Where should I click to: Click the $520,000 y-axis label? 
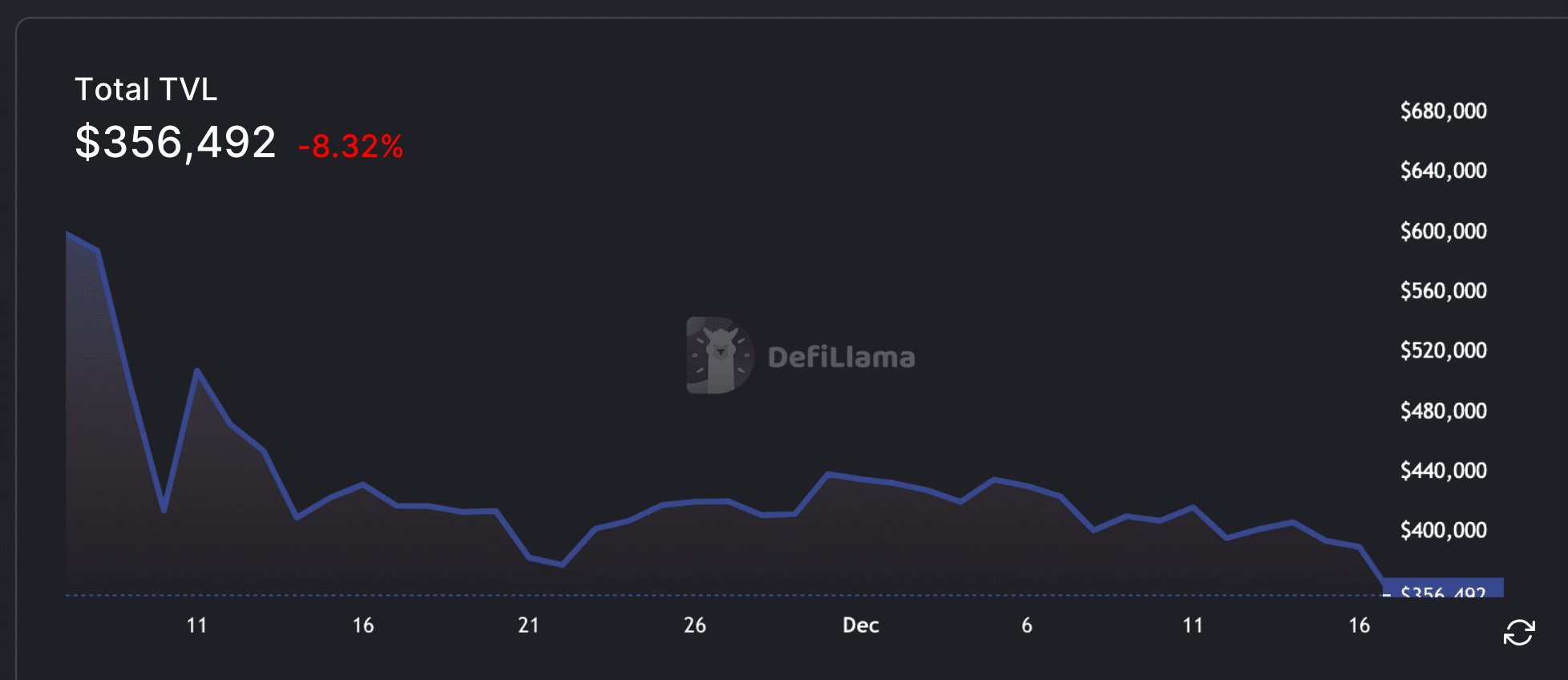tap(1443, 350)
